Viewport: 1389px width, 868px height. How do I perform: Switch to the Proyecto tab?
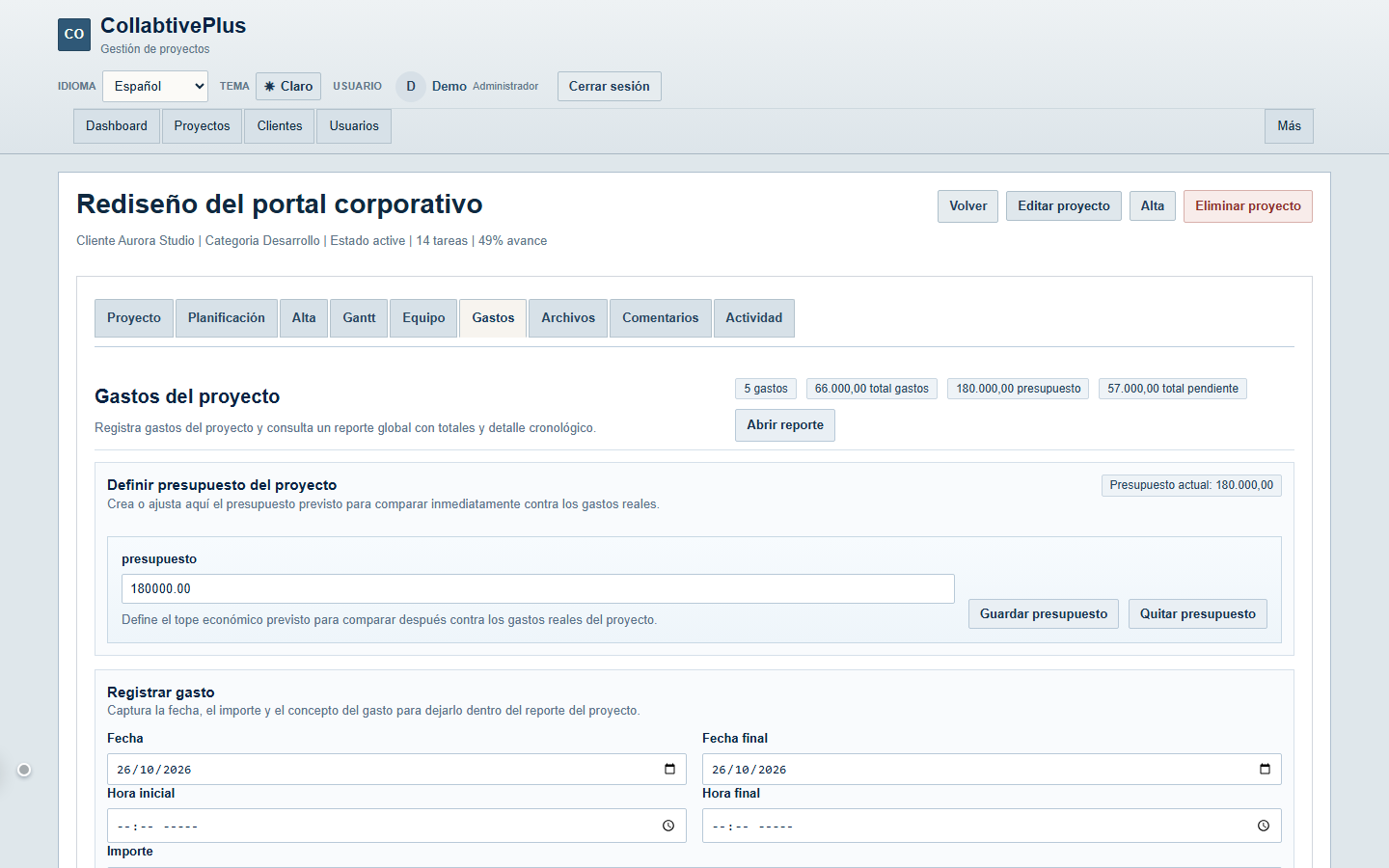coord(134,318)
